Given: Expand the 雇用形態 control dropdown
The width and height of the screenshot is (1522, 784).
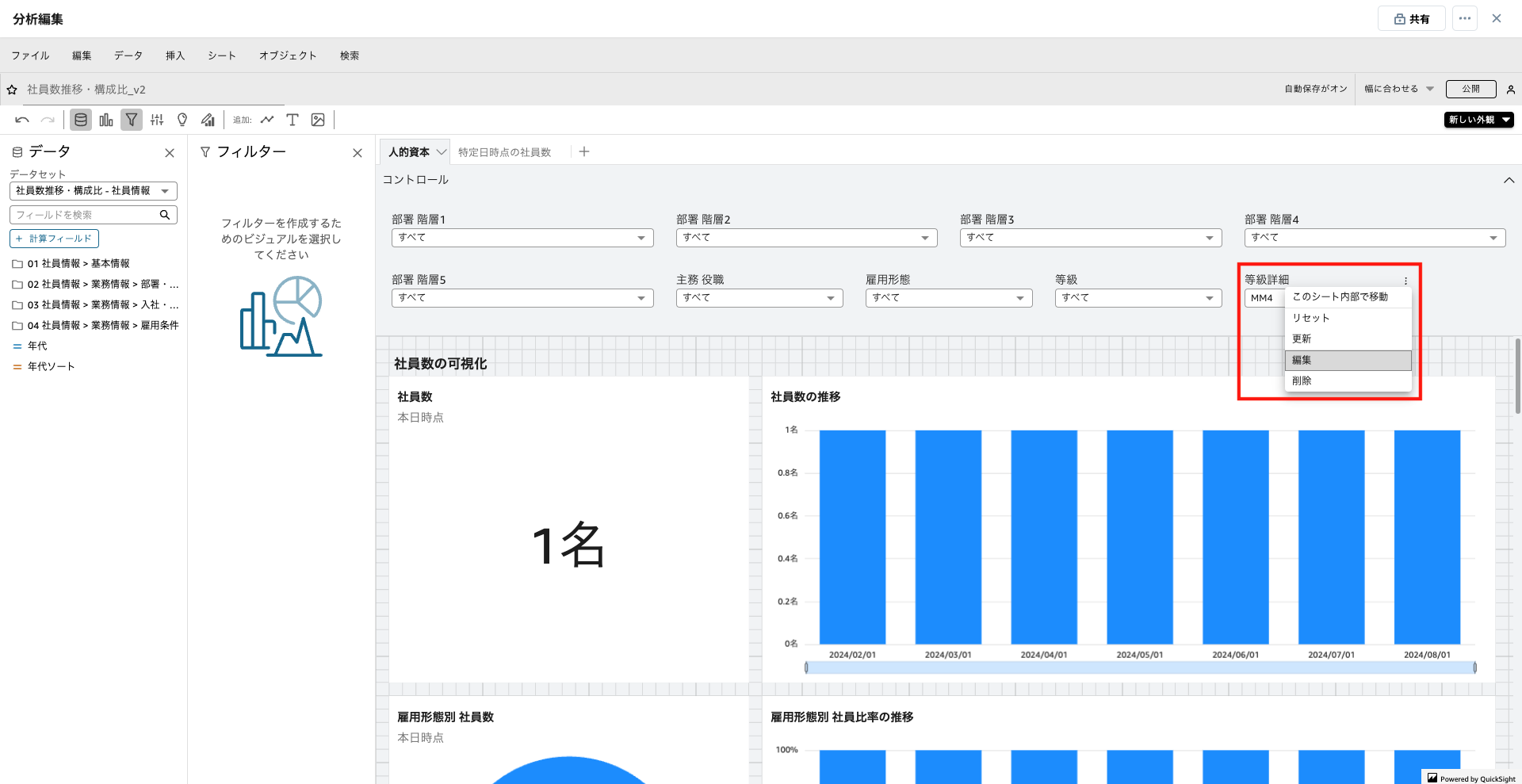Looking at the screenshot, I should point(948,298).
